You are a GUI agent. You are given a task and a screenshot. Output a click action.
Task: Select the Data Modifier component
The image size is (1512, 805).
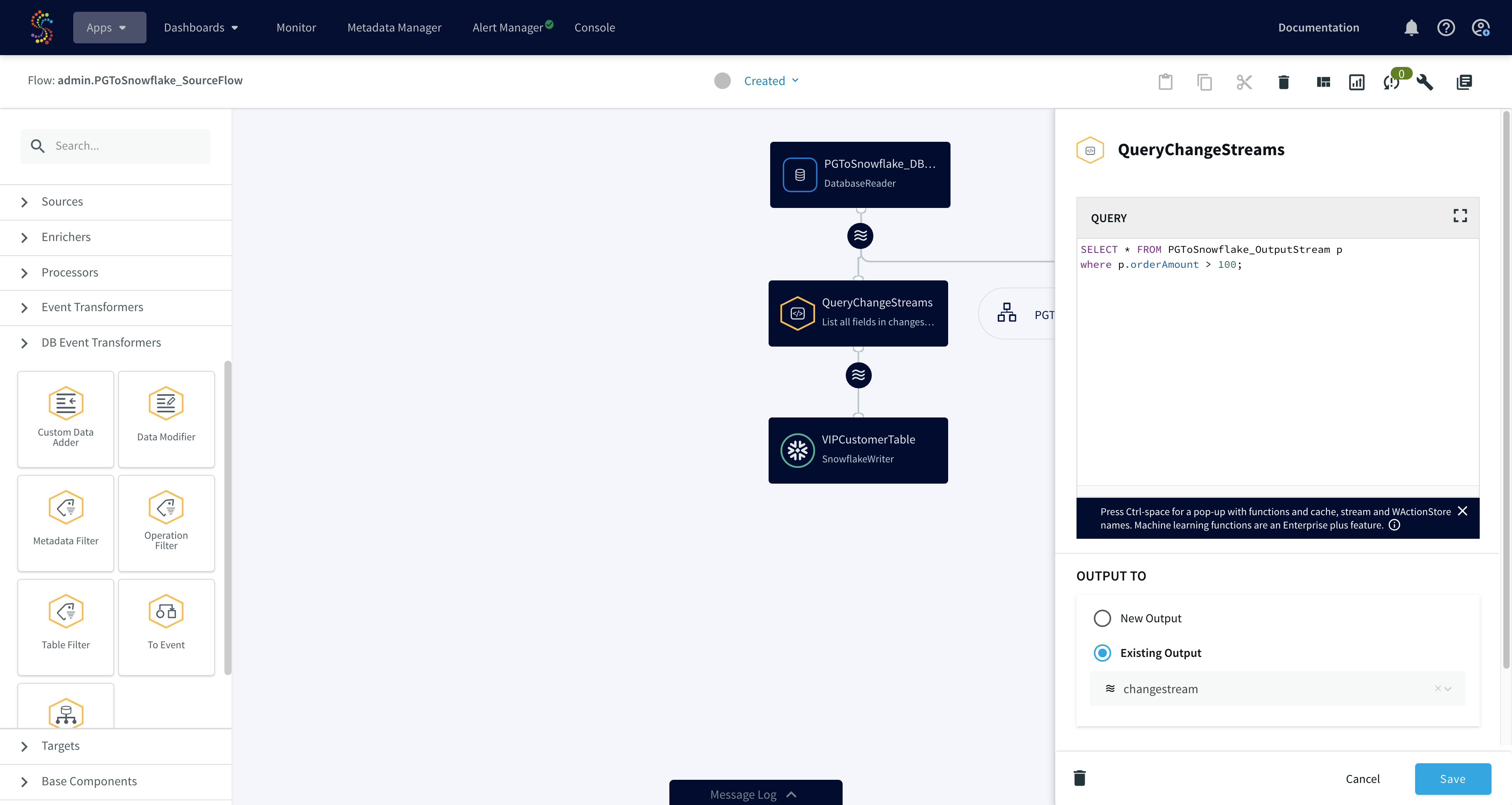166,419
